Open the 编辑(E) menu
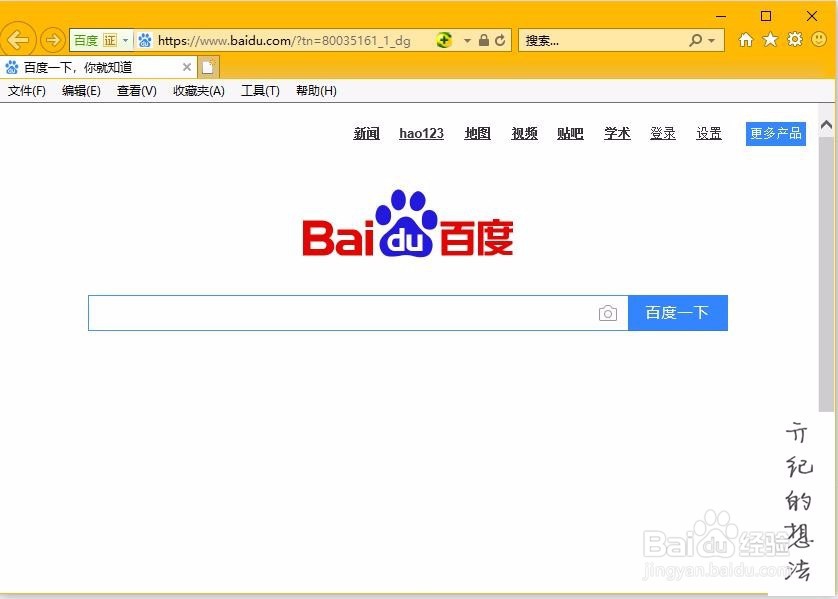838x599 pixels. [81, 91]
